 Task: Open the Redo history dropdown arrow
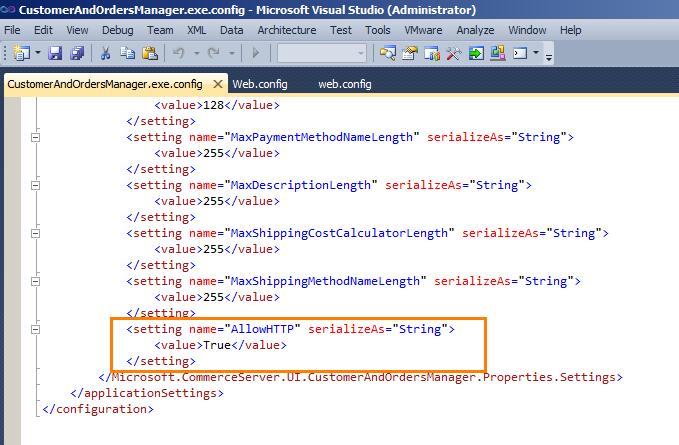coord(232,53)
